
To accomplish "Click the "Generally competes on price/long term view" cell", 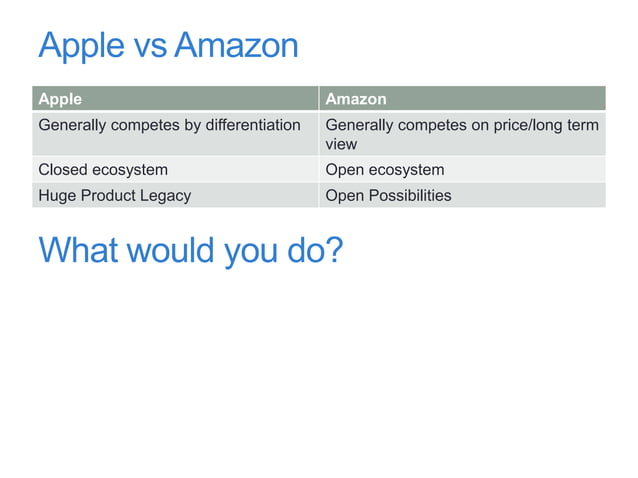I will point(462,134).
